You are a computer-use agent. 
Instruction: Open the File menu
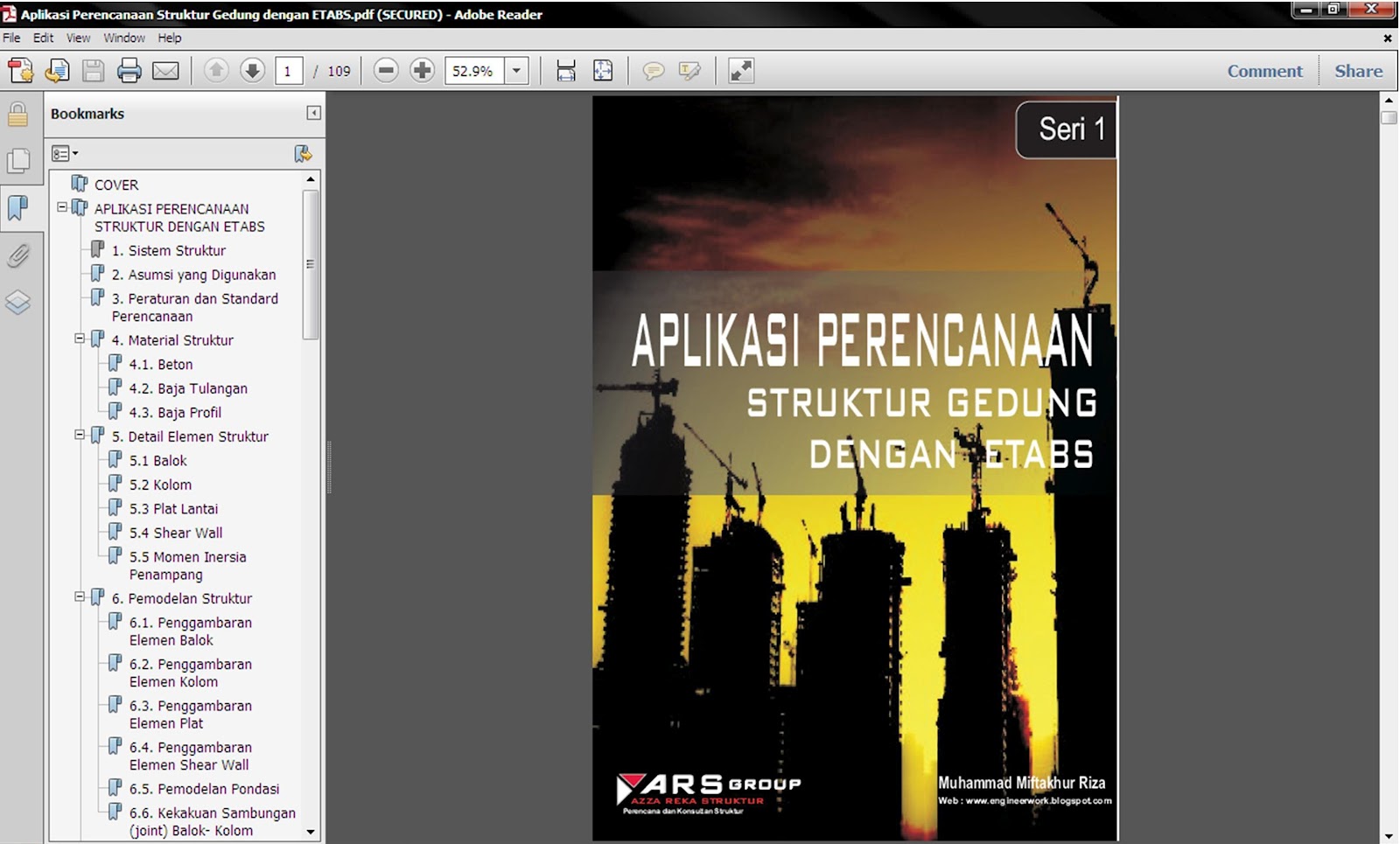pyautogui.click(x=11, y=38)
